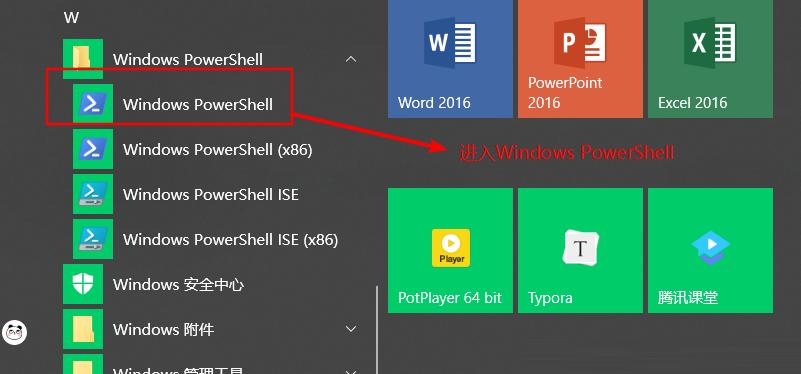Select the Windows PowerShell ISE entry text

pos(211,195)
